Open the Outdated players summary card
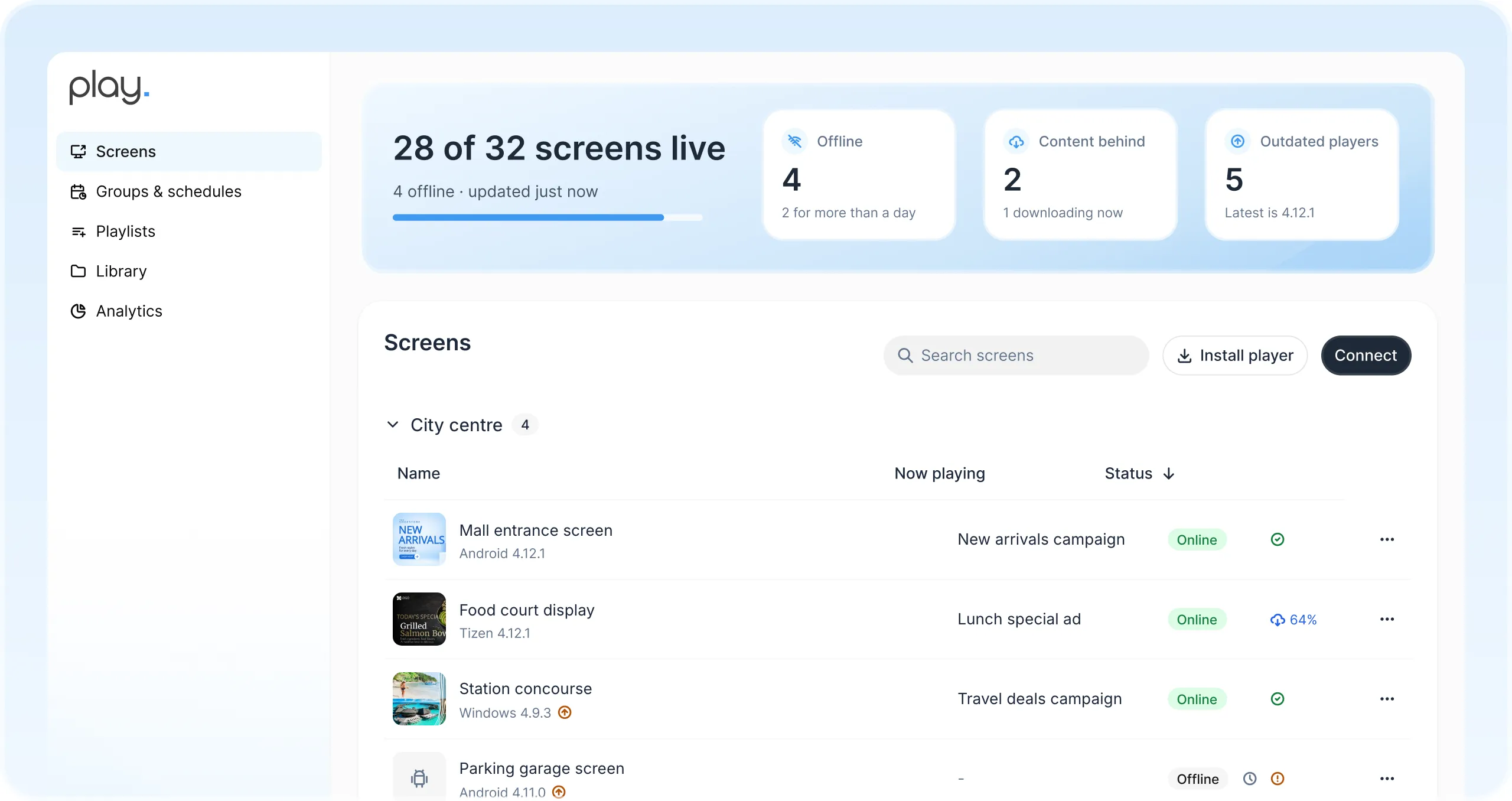This screenshot has height=801, width=1512. [1302, 175]
